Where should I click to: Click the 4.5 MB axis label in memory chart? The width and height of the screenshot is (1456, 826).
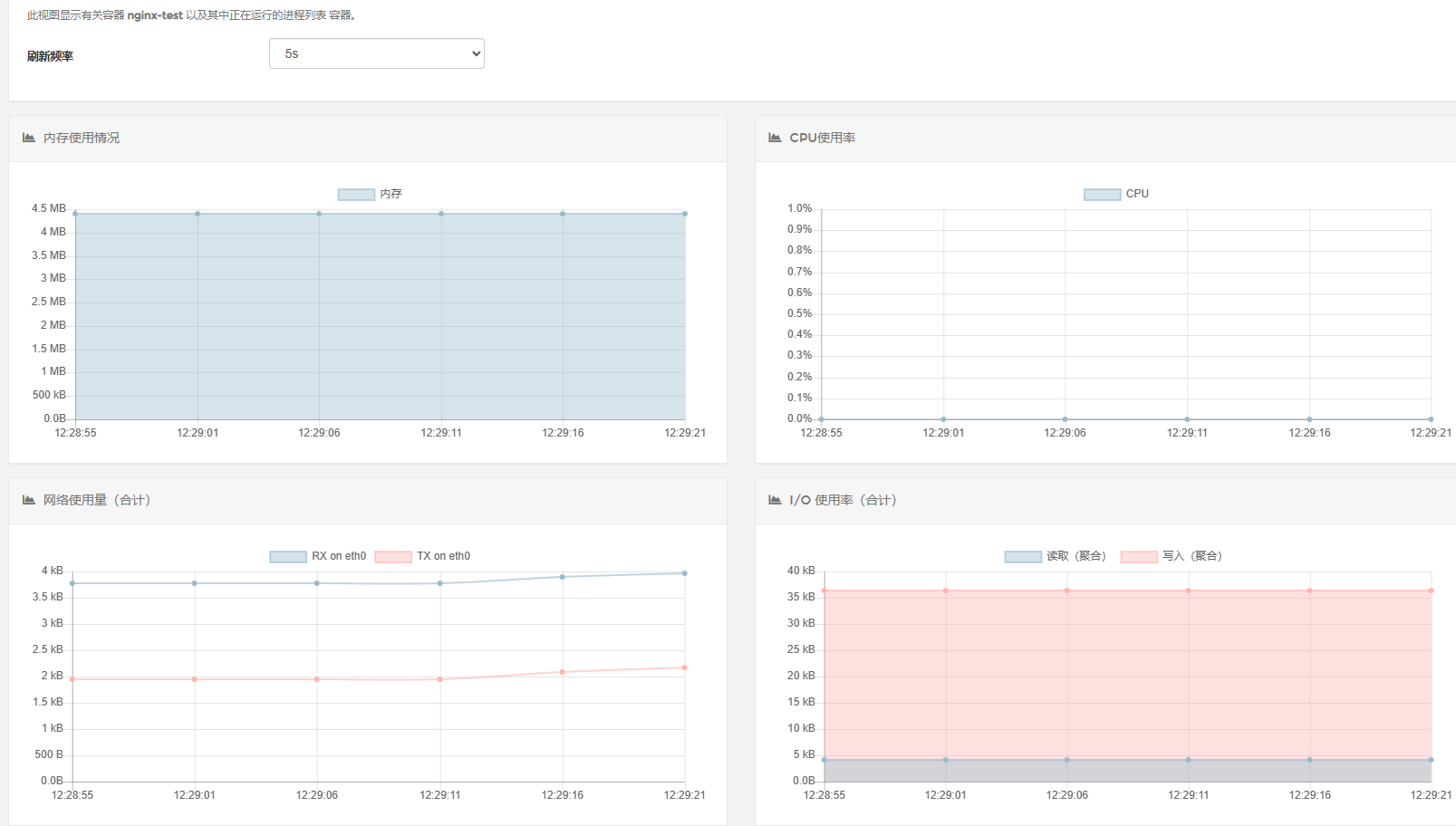coord(49,208)
